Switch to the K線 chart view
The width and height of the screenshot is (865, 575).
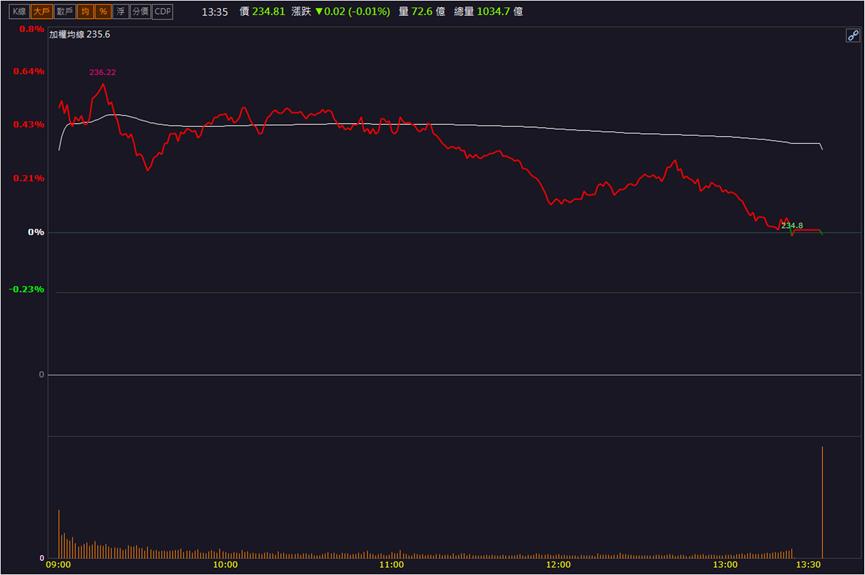click(19, 12)
